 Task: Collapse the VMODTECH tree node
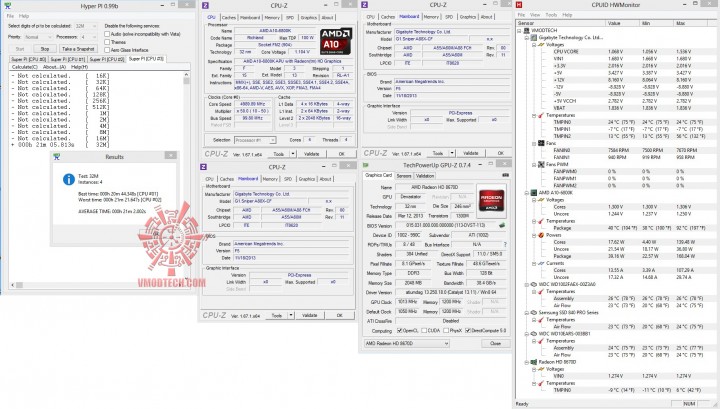pyautogui.click(x=520, y=31)
